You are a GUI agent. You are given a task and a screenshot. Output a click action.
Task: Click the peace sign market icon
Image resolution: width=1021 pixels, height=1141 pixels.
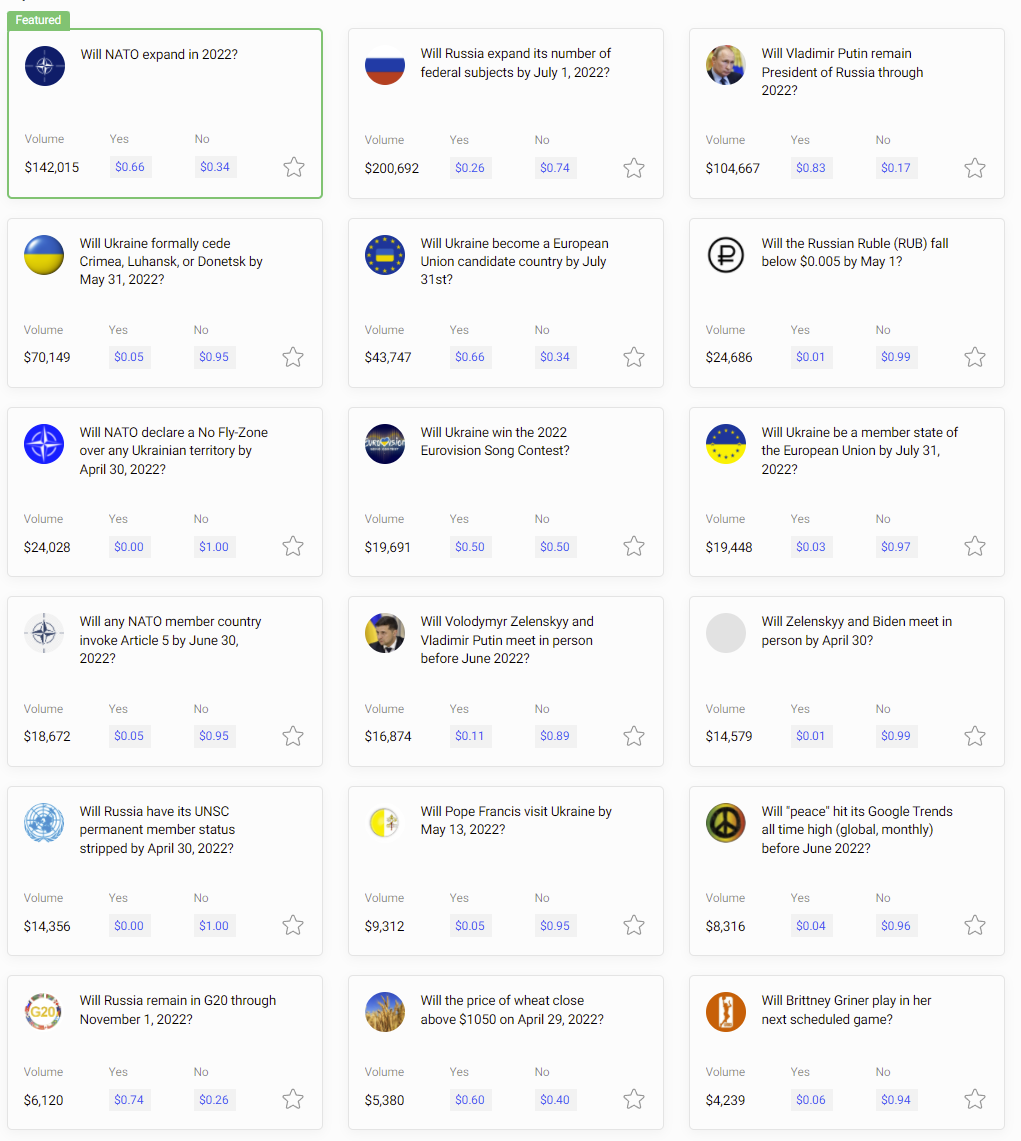(726, 823)
